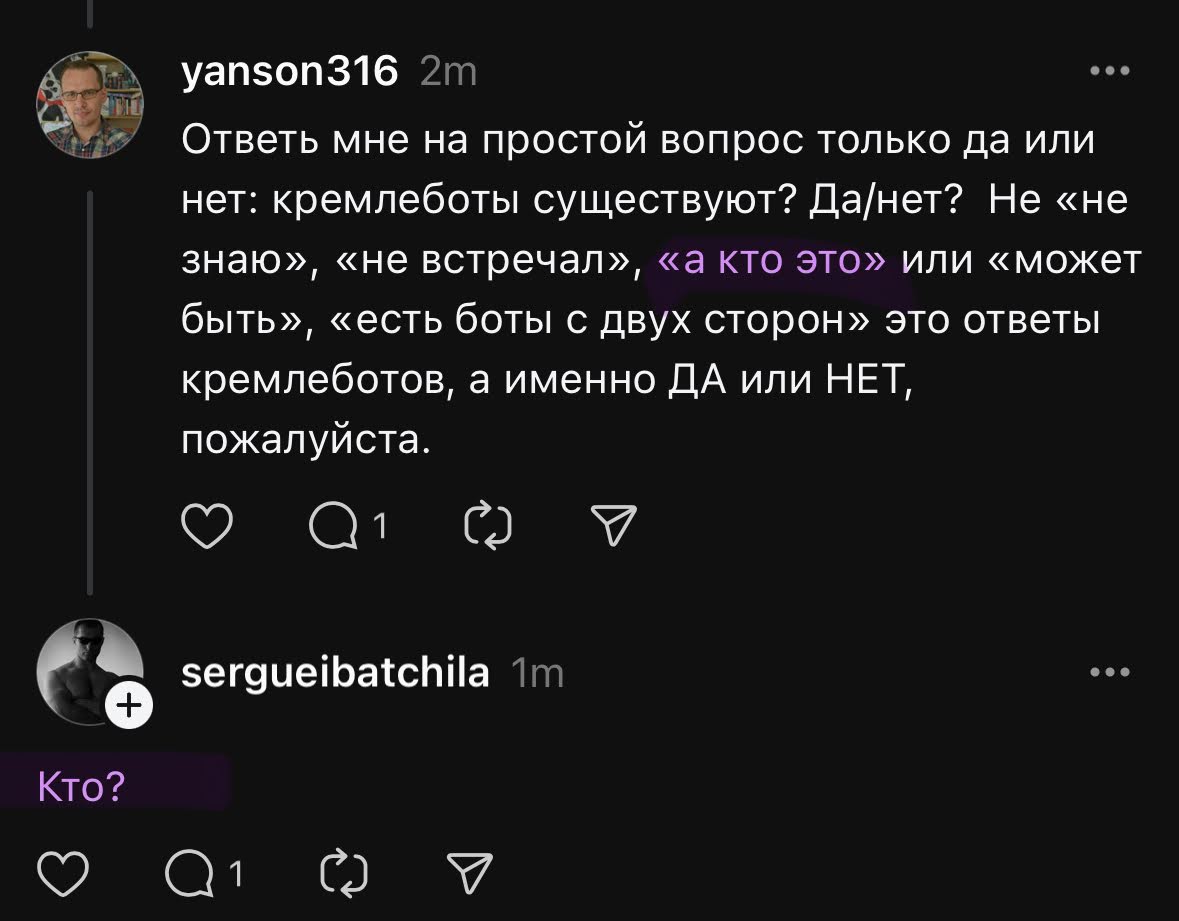Click the 2m timestamp on yanson316 post
The height and width of the screenshot is (921, 1179).
point(449,72)
